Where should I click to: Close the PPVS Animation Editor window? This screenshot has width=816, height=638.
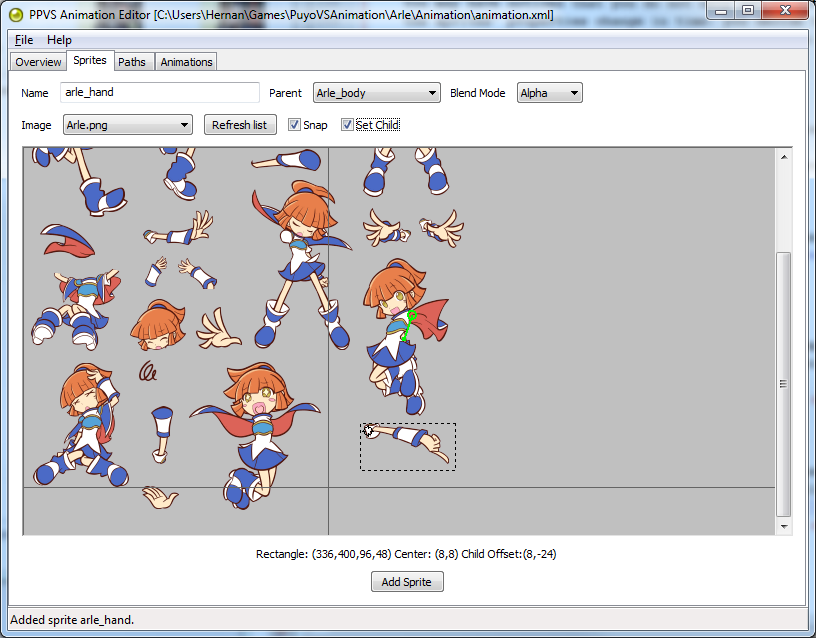[x=786, y=11]
